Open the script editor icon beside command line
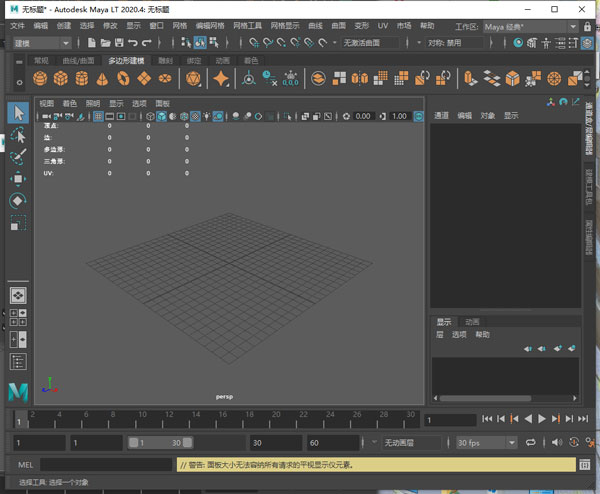The height and width of the screenshot is (494, 600). point(584,465)
